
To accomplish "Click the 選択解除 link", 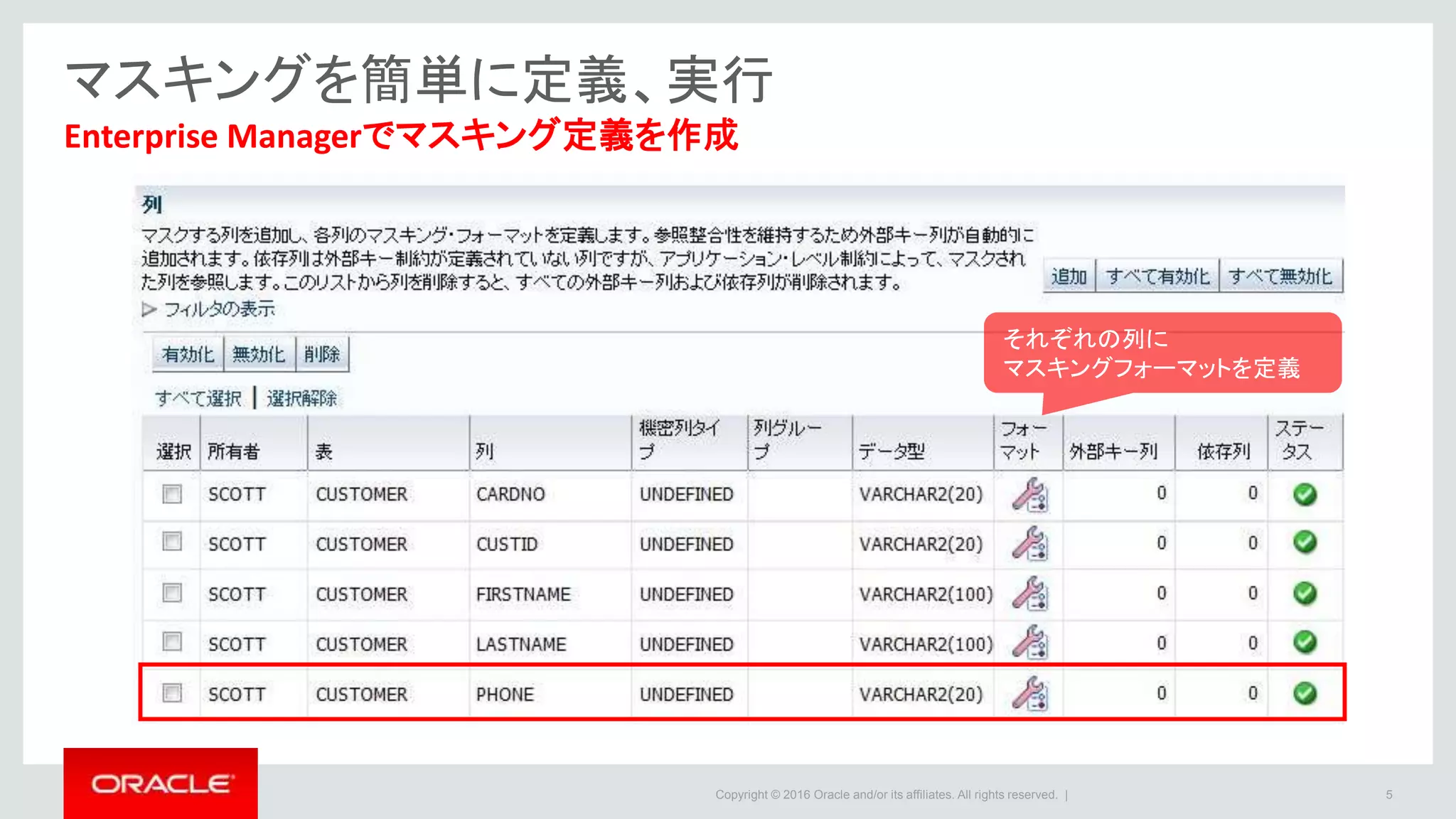I will pos(301,398).
